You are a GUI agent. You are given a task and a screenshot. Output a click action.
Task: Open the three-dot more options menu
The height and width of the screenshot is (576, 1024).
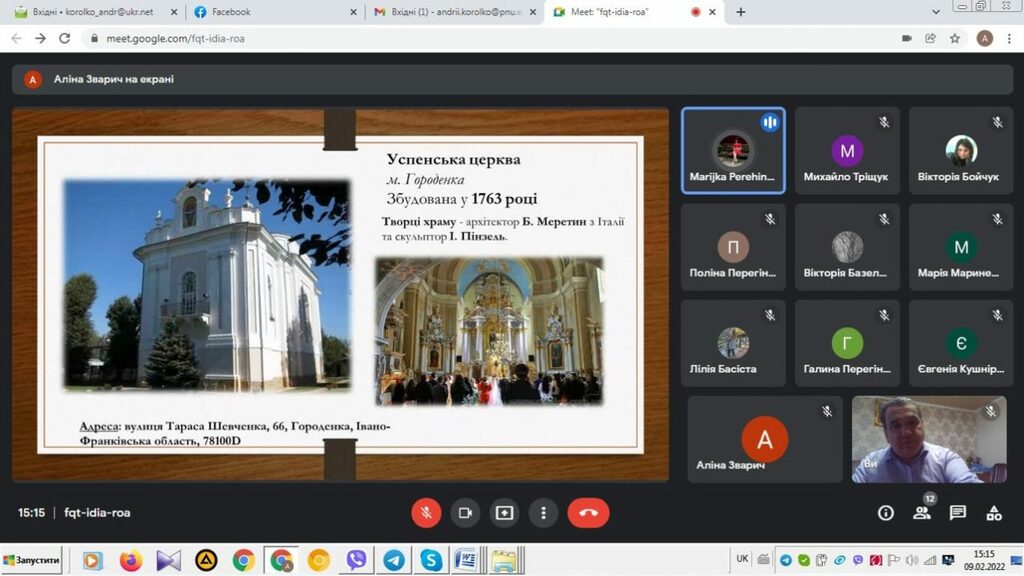543,513
